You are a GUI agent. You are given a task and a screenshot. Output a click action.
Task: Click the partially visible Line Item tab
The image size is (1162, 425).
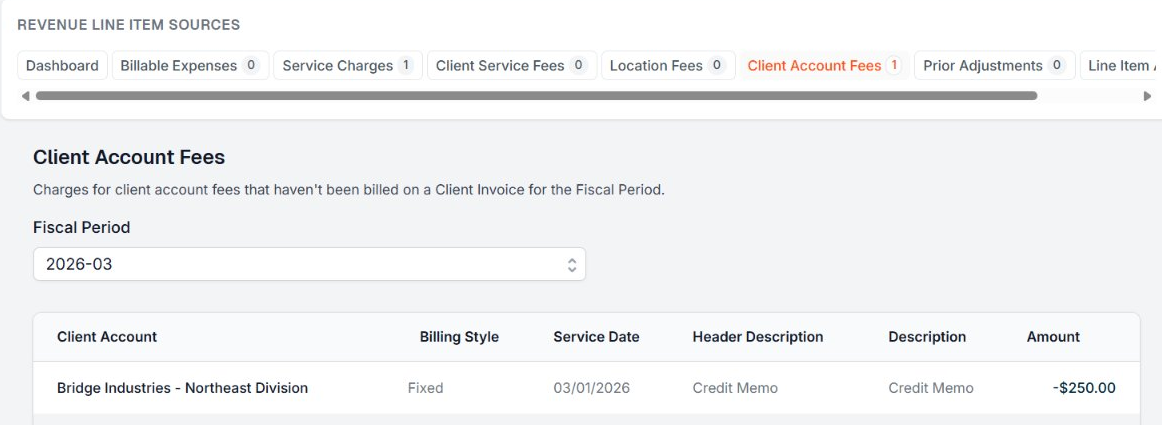point(1122,66)
